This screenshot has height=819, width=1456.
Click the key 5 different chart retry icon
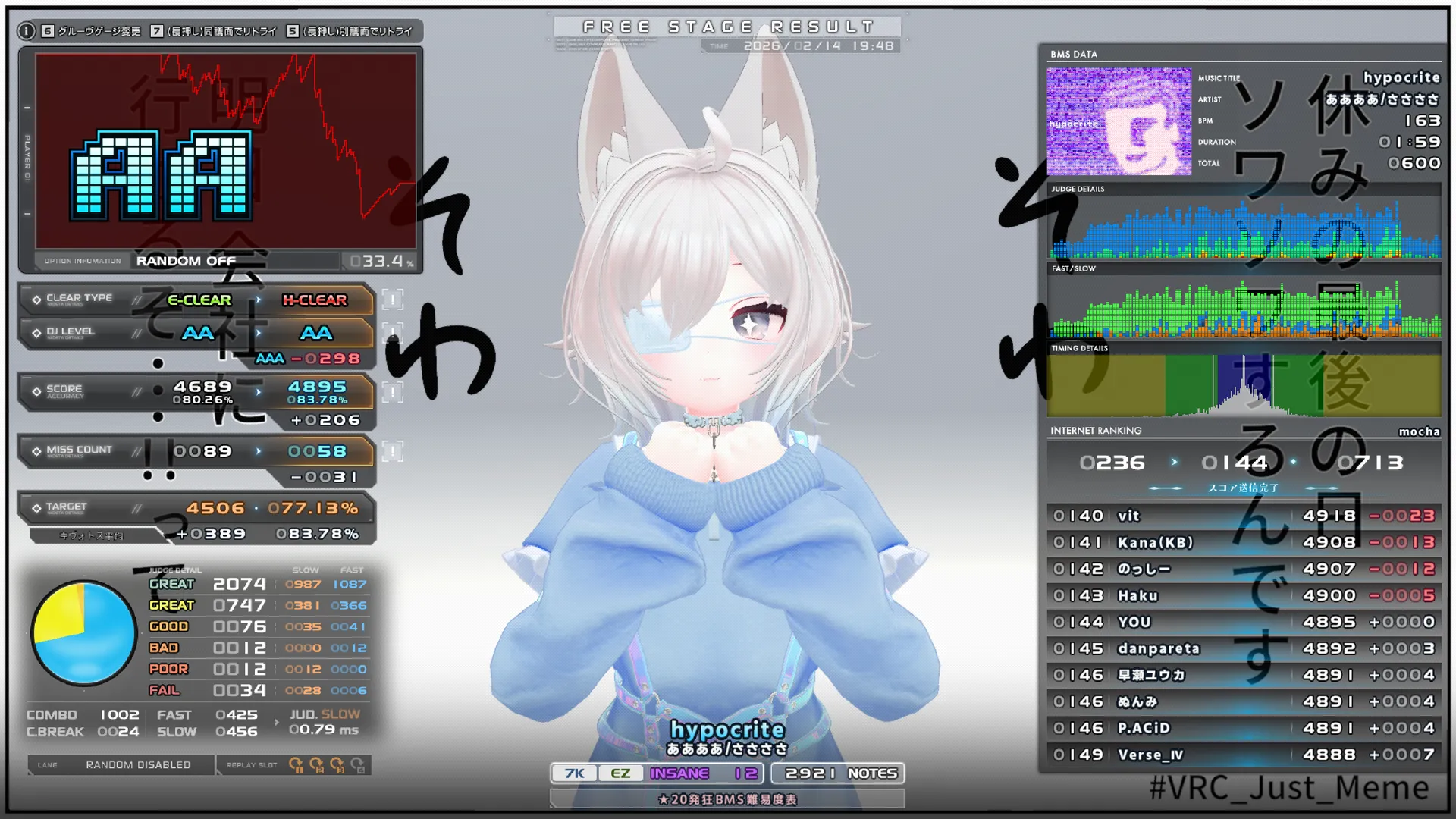coord(293,31)
